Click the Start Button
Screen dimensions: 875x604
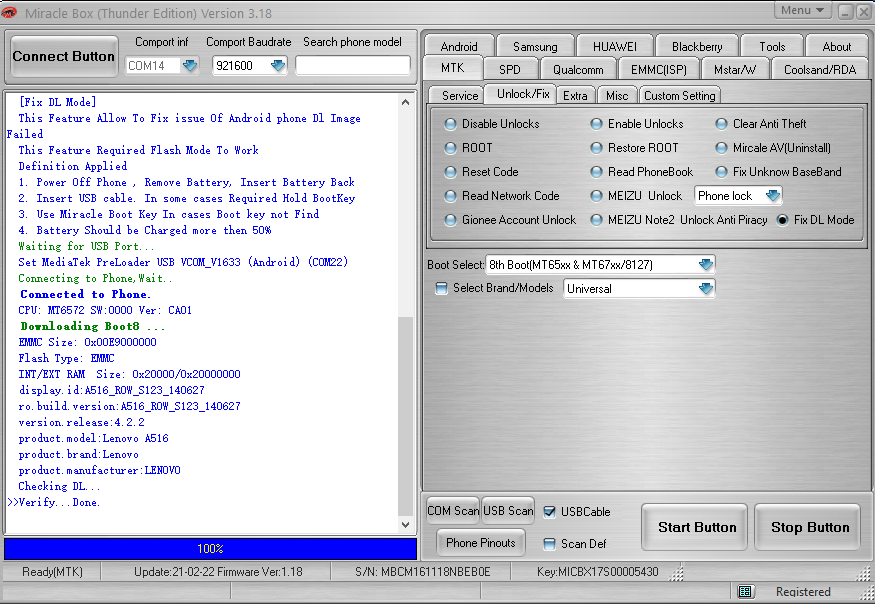coord(695,527)
